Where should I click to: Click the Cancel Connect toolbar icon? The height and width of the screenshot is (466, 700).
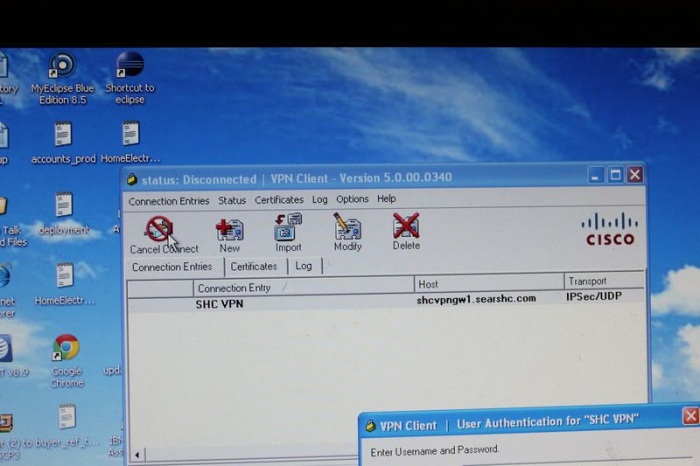(x=160, y=231)
